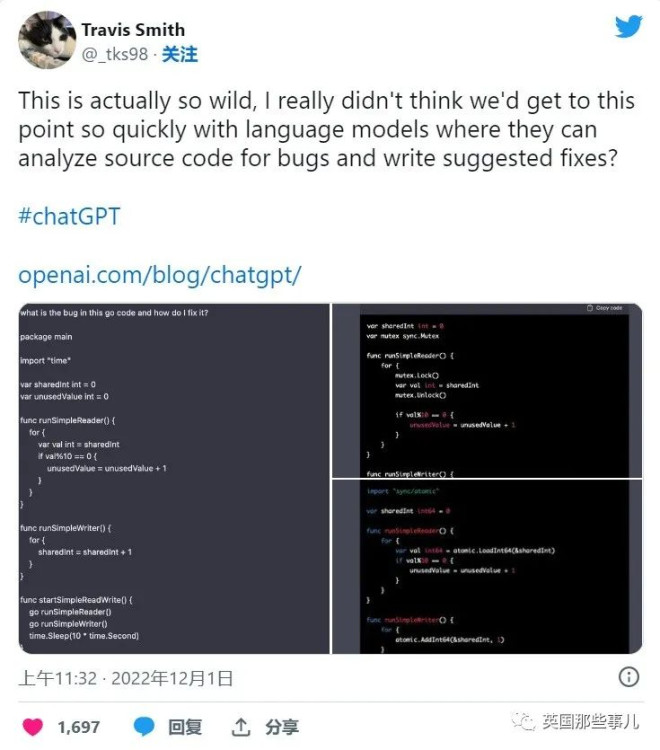Follow the account via 关注
The width and height of the screenshot is (660, 750).
click(179, 54)
